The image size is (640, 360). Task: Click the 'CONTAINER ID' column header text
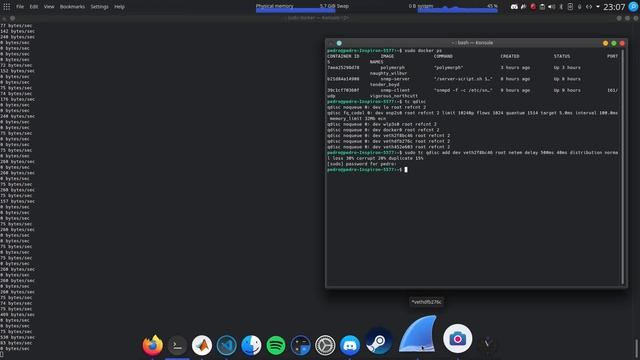[343, 56]
